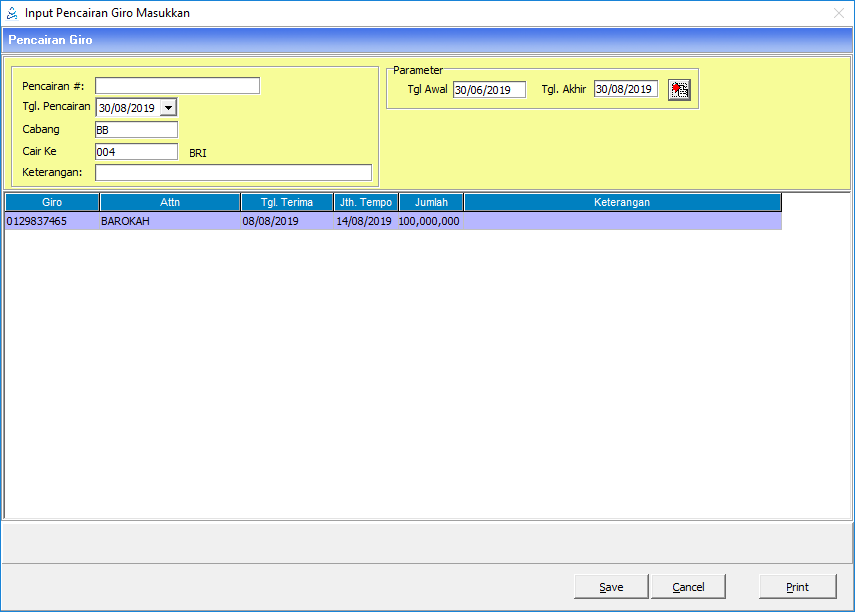
Task: Click the Jth. Tempo column header
Action: coord(366,202)
